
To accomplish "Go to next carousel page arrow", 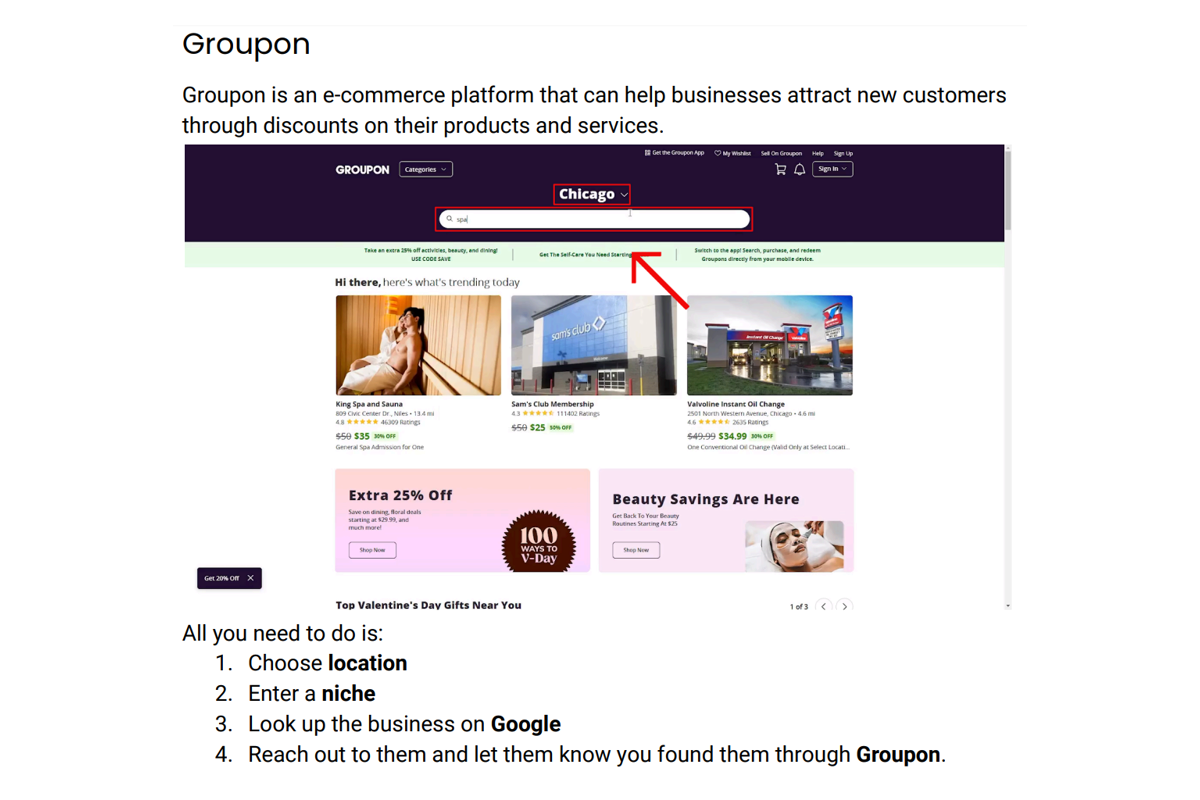I will point(845,606).
